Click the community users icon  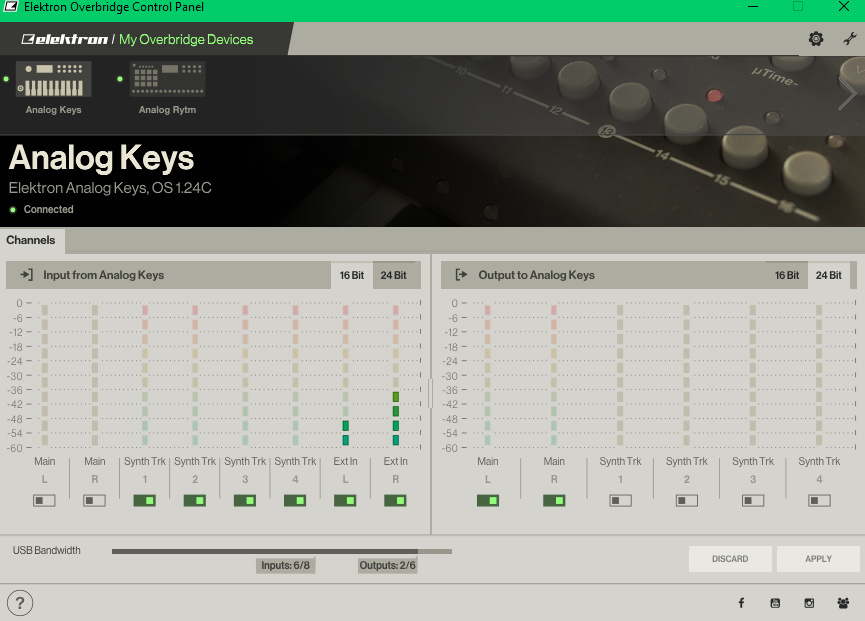844,603
